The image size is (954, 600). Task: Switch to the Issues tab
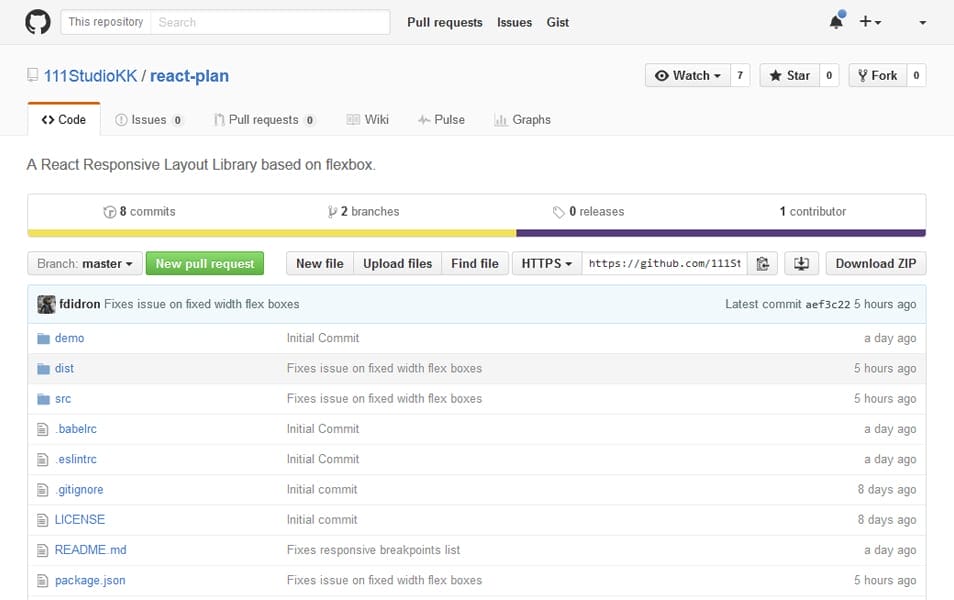click(x=149, y=120)
